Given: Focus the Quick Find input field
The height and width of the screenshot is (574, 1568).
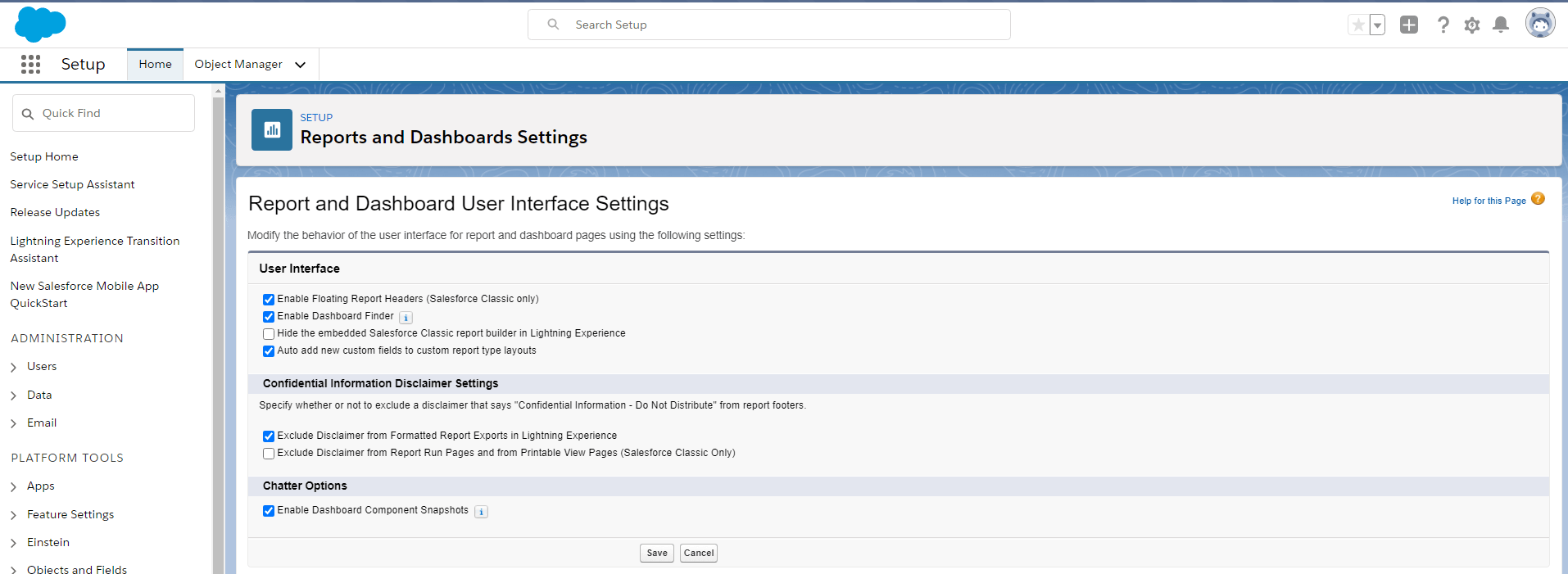Looking at the screenshot, I should click(x=104, y=113).
